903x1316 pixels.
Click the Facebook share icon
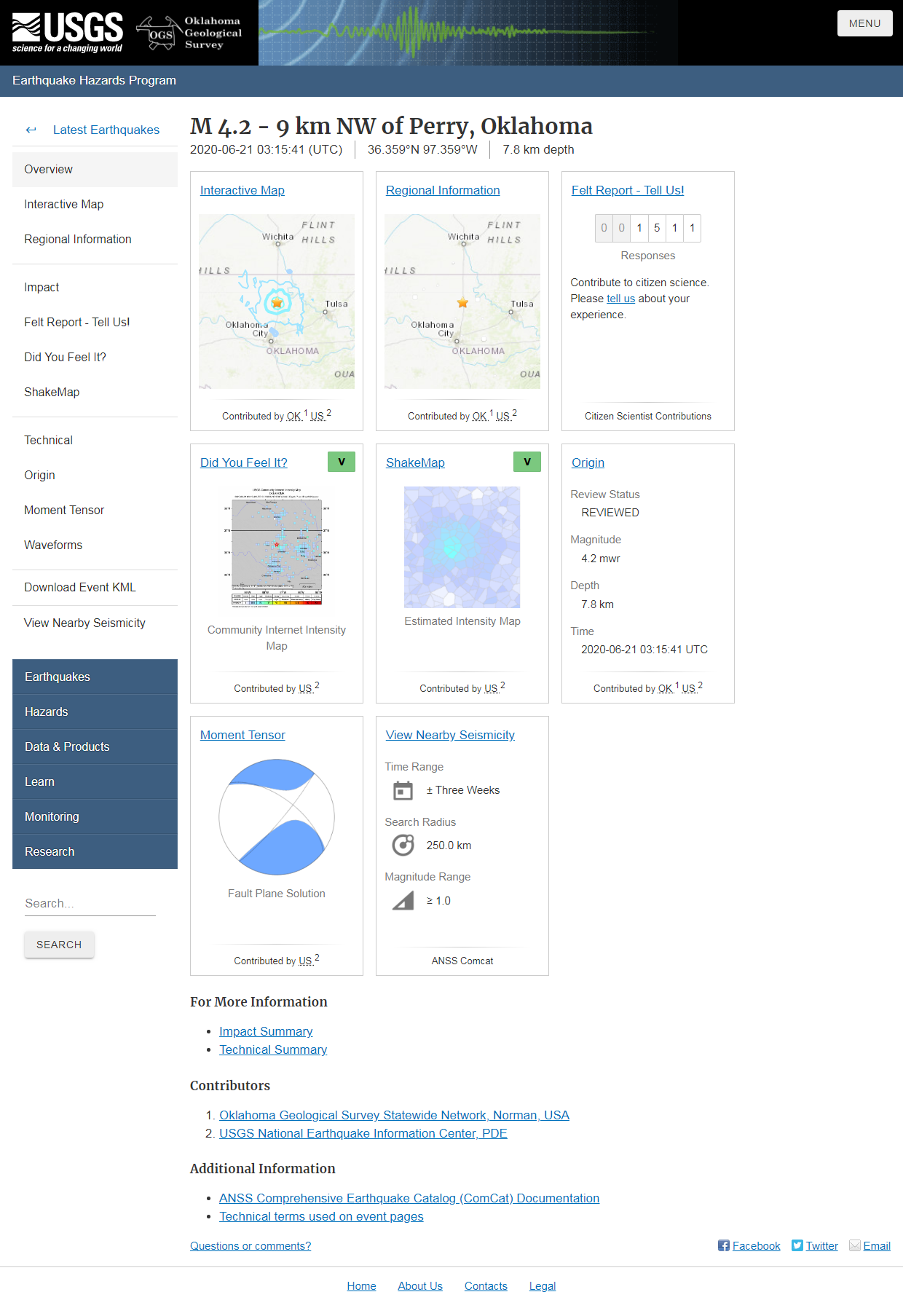click(x=723, y=1245)
